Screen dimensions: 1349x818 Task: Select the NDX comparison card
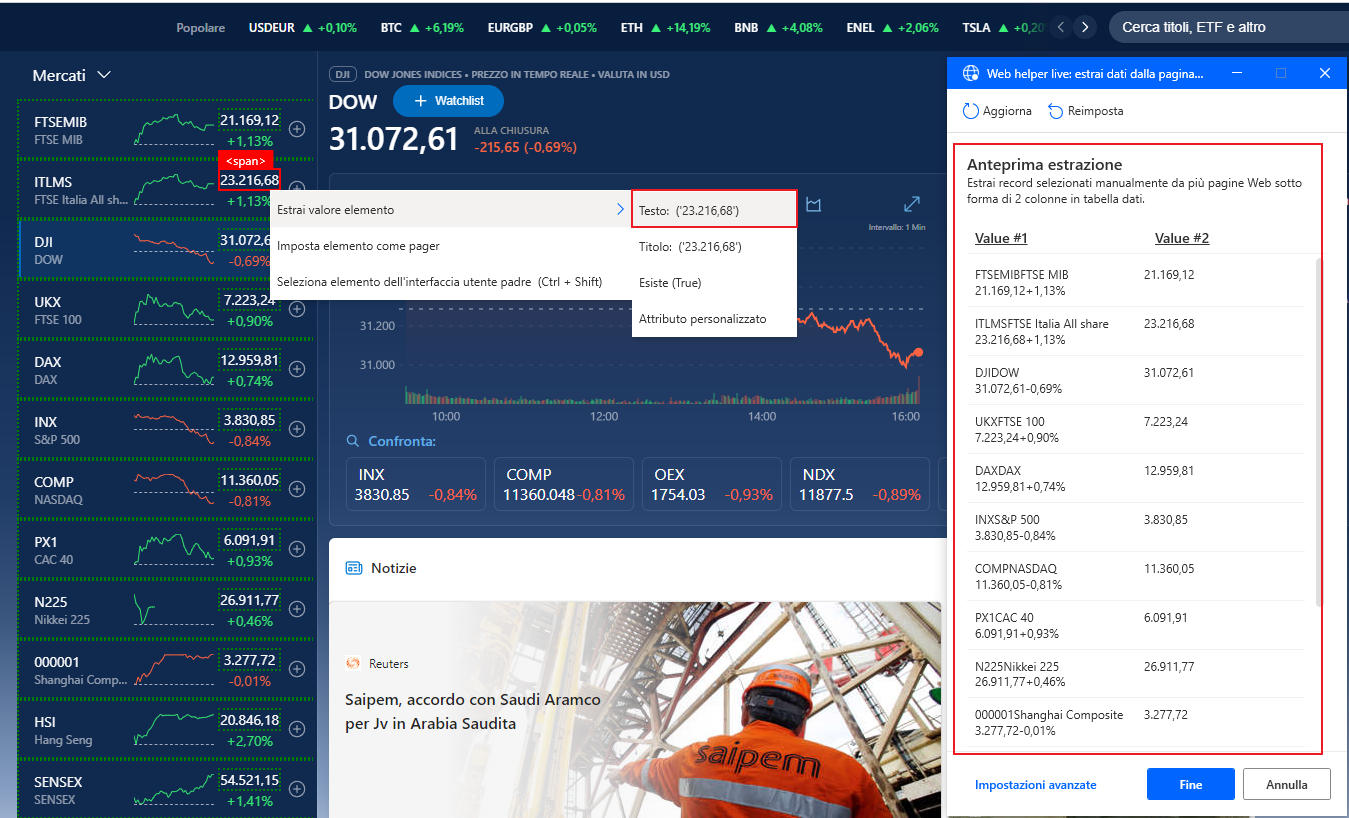pos(860,485)
